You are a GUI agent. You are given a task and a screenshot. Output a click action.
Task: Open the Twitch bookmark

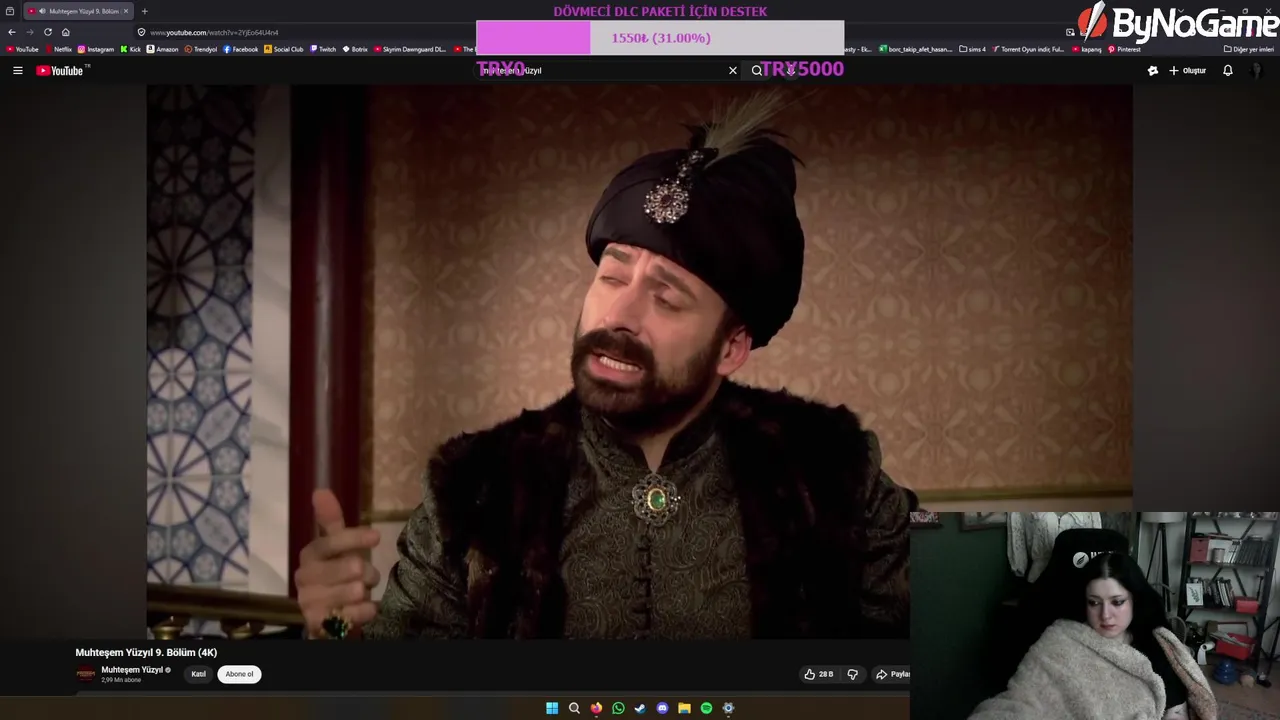coord(323,49)
